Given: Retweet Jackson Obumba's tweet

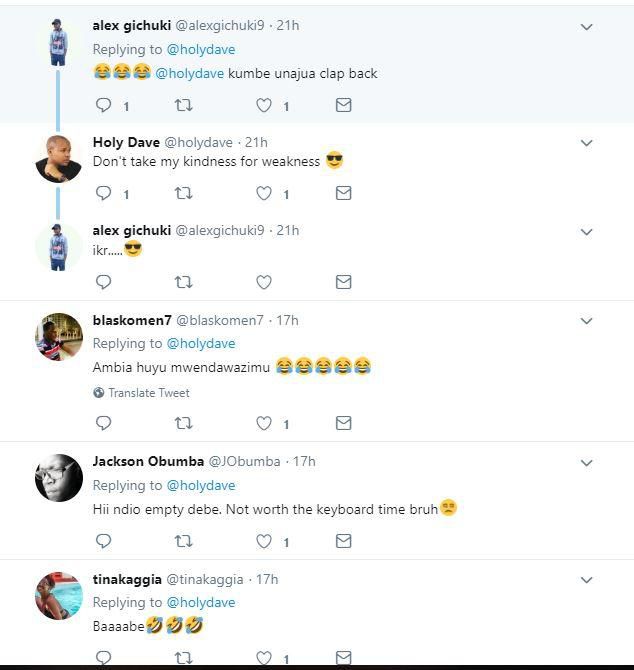Looking at the screenshot, I should click(183, 541).
